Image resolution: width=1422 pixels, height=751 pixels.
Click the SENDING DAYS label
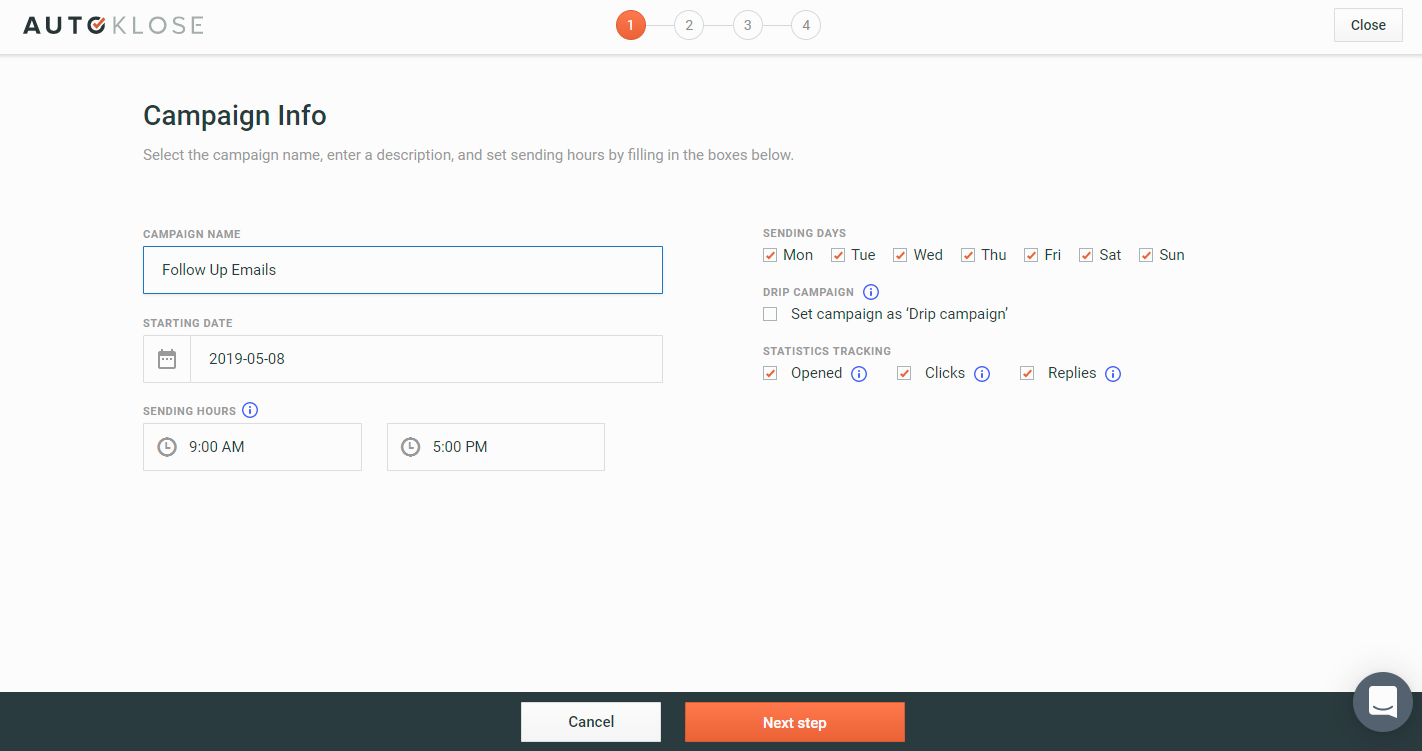(804, 233)
